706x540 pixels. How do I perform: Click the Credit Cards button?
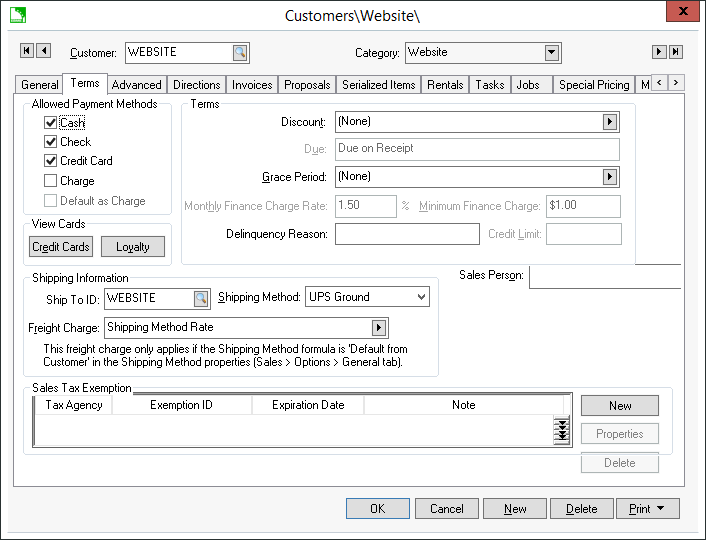61,247
